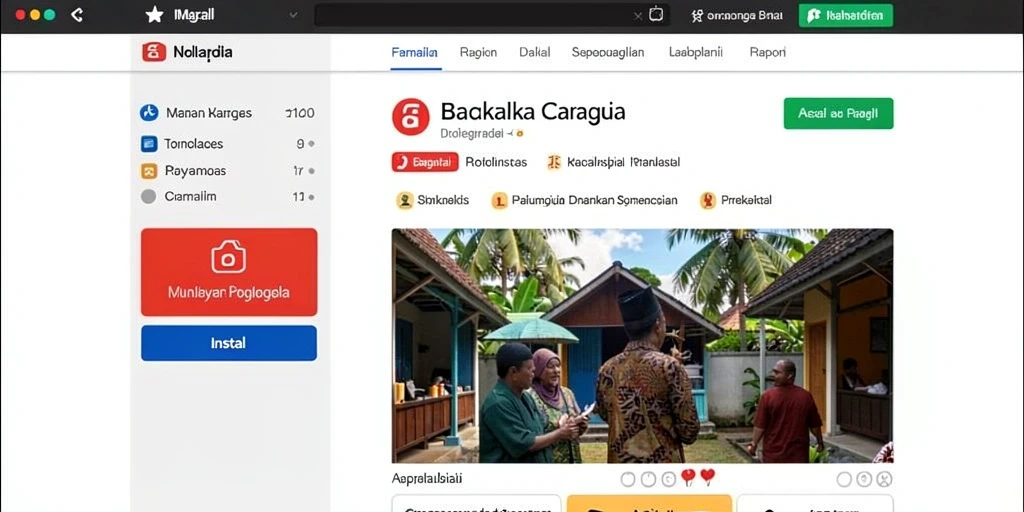
Task: Select the Tomclaces sidebar entry
Action: [227, 144]
